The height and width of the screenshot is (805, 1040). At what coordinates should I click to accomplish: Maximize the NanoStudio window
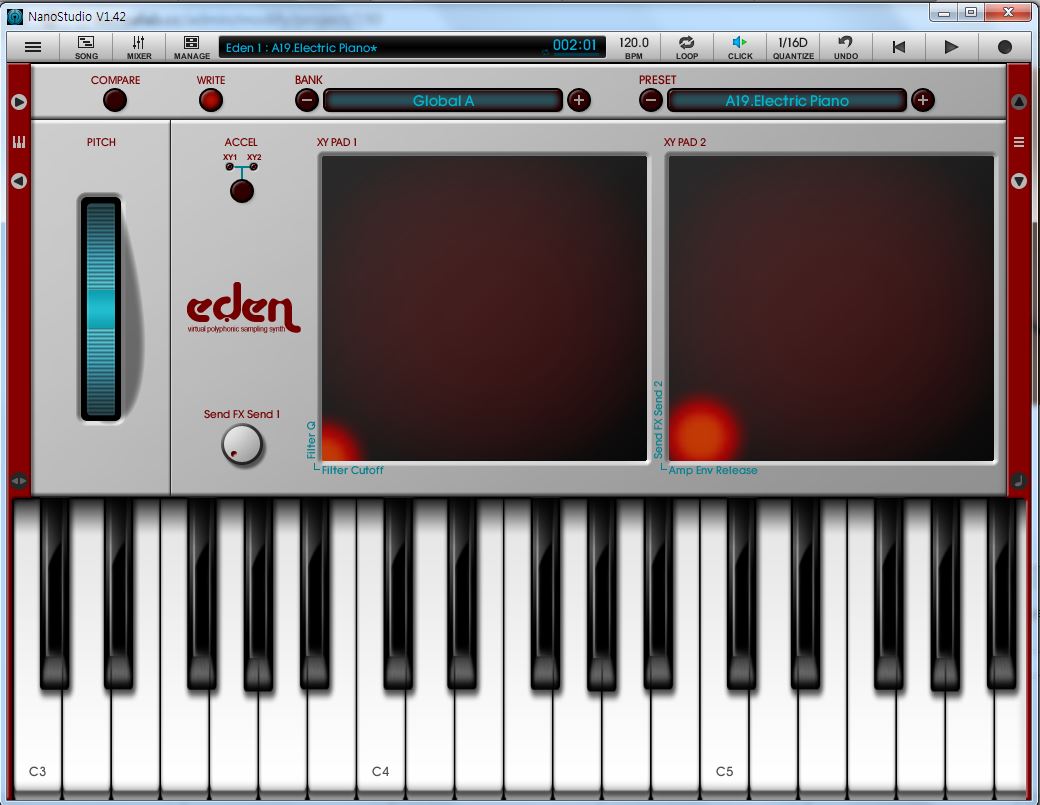[971, 12]
